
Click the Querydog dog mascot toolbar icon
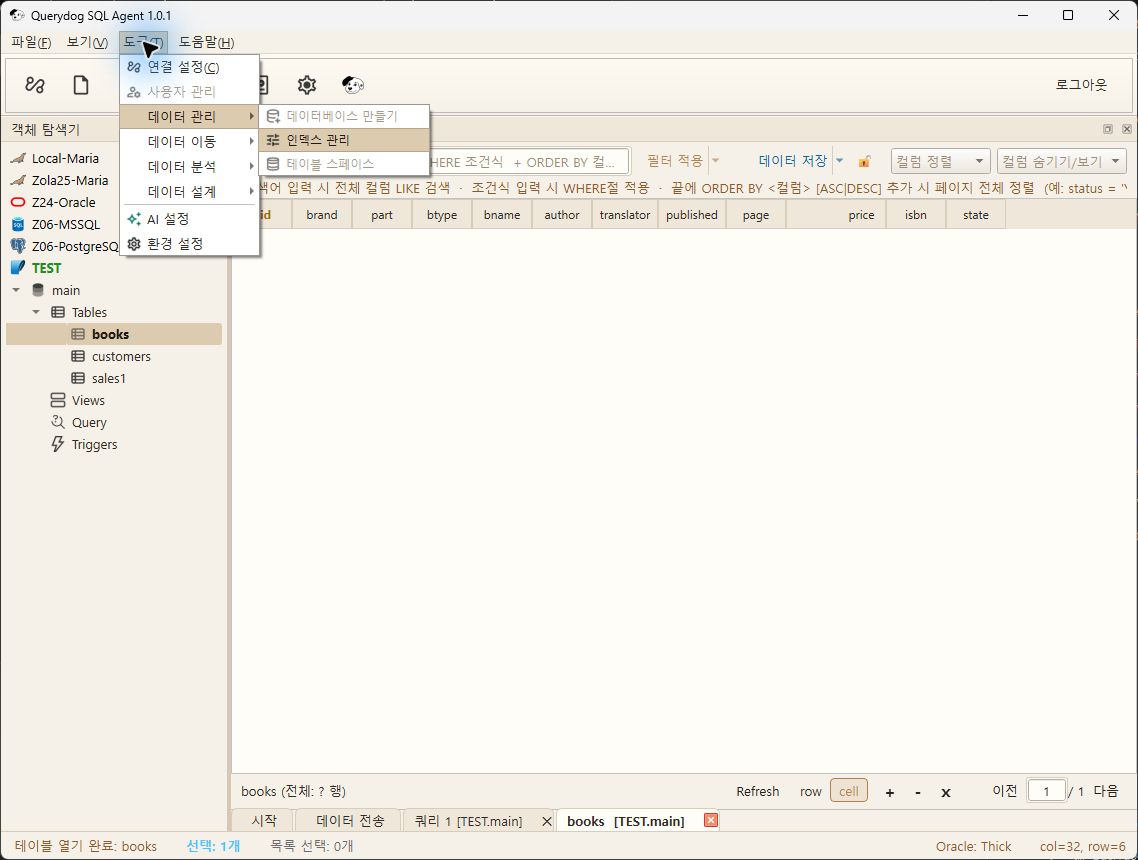tap(353, 85)
